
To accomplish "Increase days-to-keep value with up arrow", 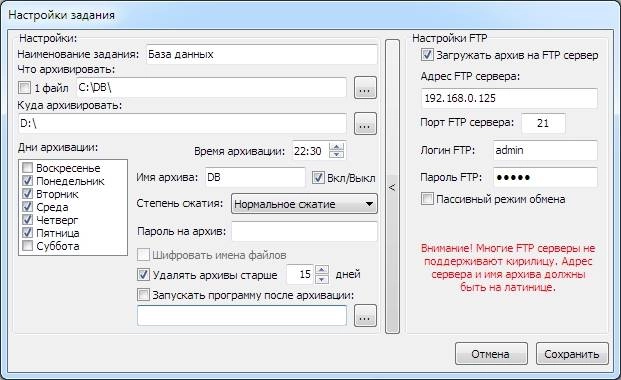I will pyautogui.click(x=322, y=270).
